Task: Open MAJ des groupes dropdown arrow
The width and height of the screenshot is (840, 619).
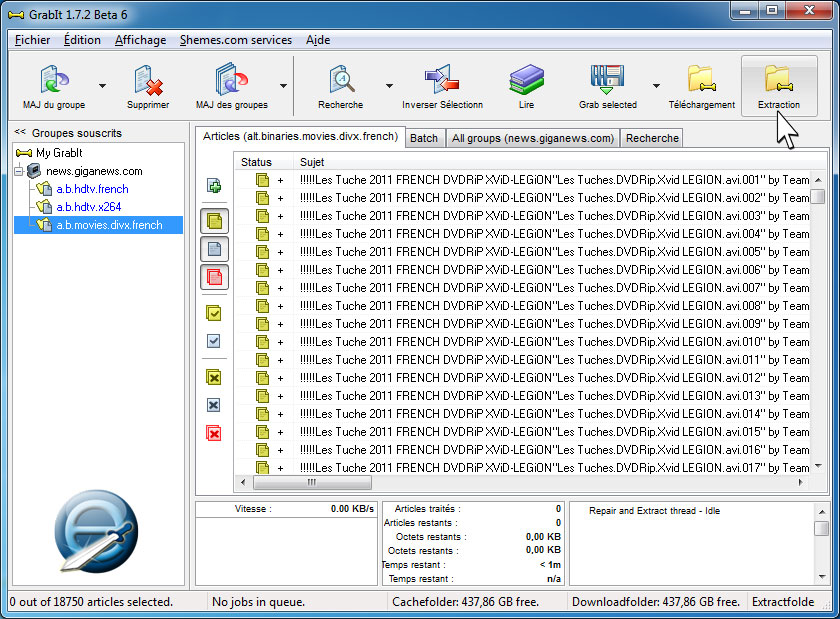Action: coord(283,86)
